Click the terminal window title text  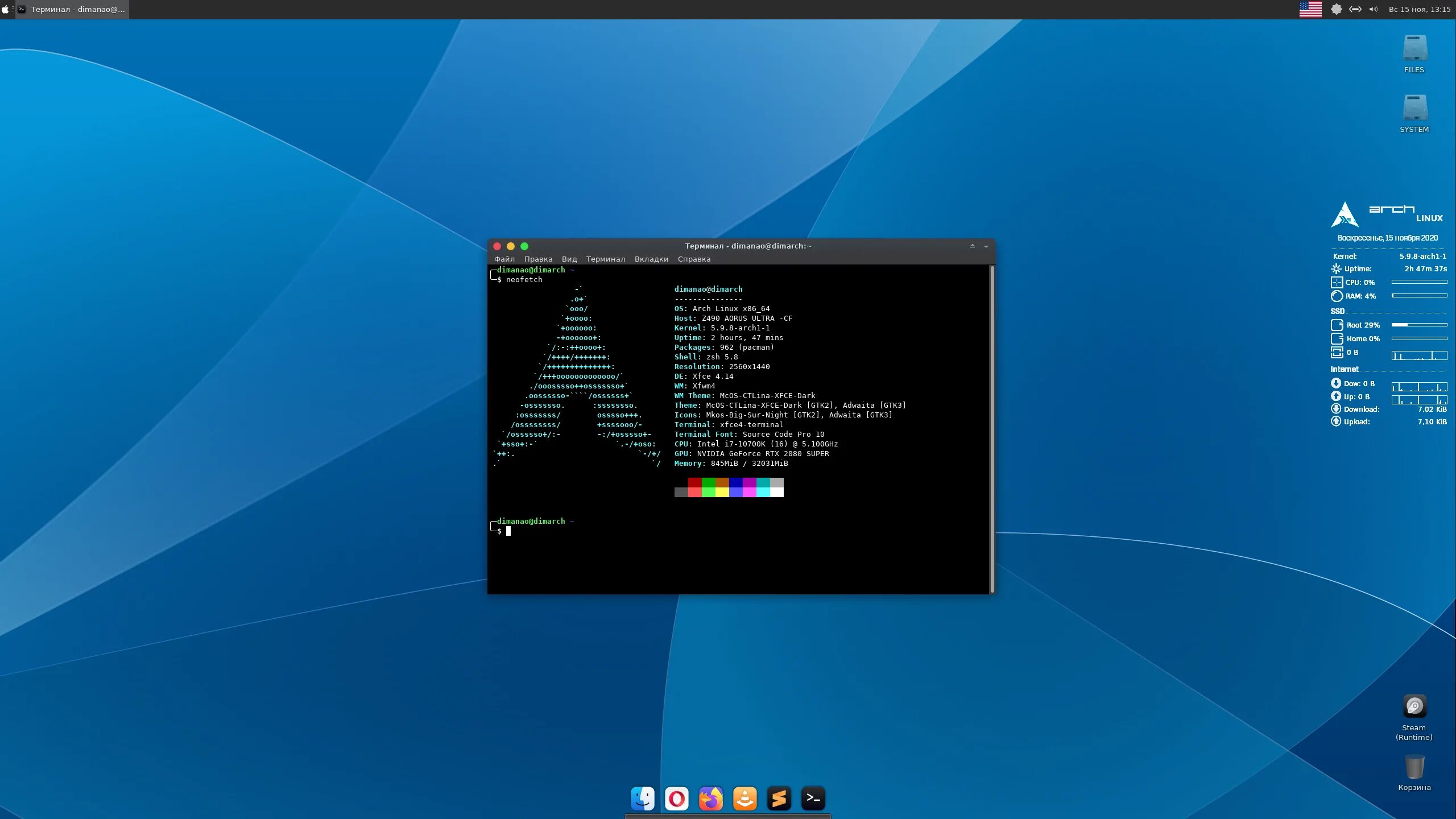click(748, 246)
